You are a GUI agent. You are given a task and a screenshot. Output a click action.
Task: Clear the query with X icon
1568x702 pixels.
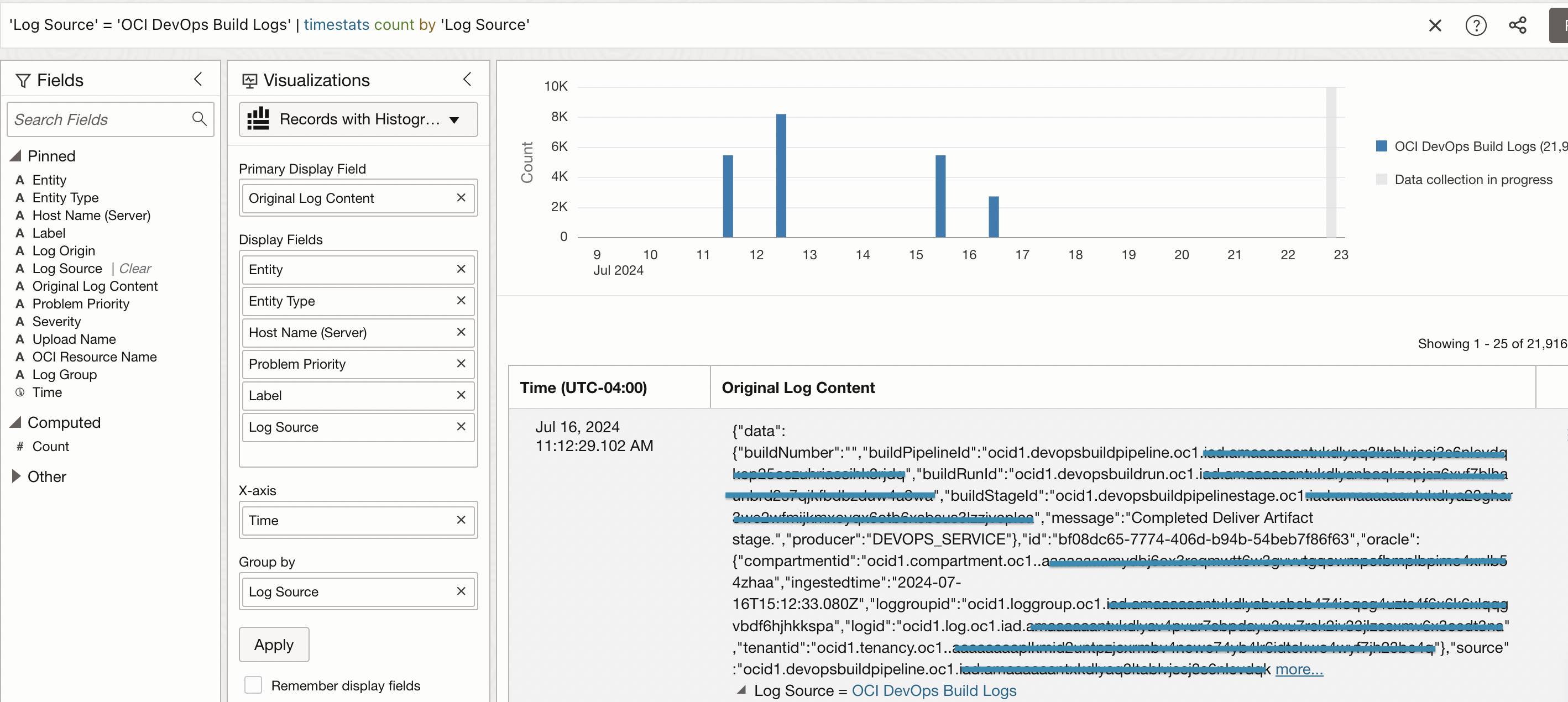pos(1435,25)
